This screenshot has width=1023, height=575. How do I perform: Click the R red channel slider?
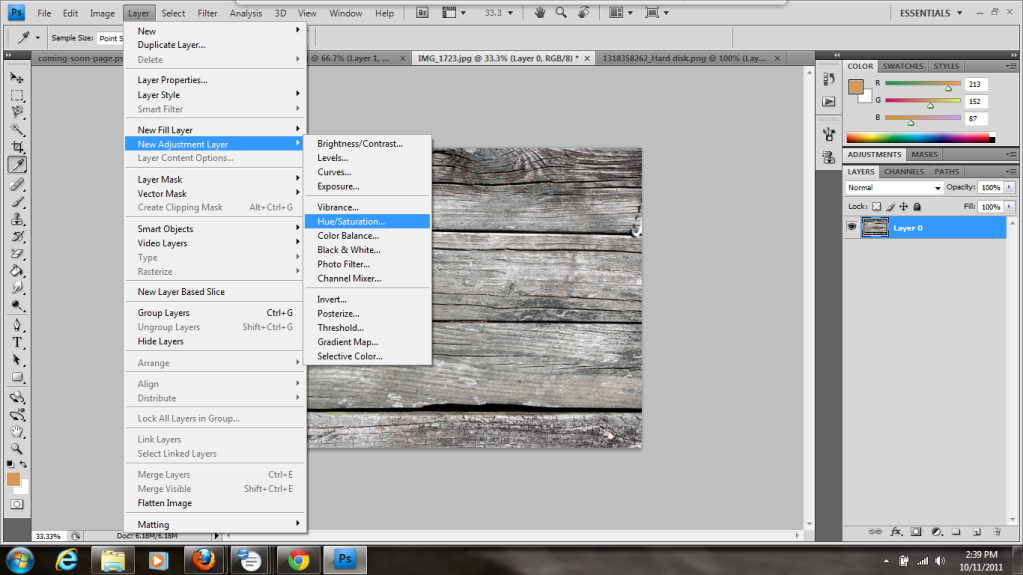point(923,84)
